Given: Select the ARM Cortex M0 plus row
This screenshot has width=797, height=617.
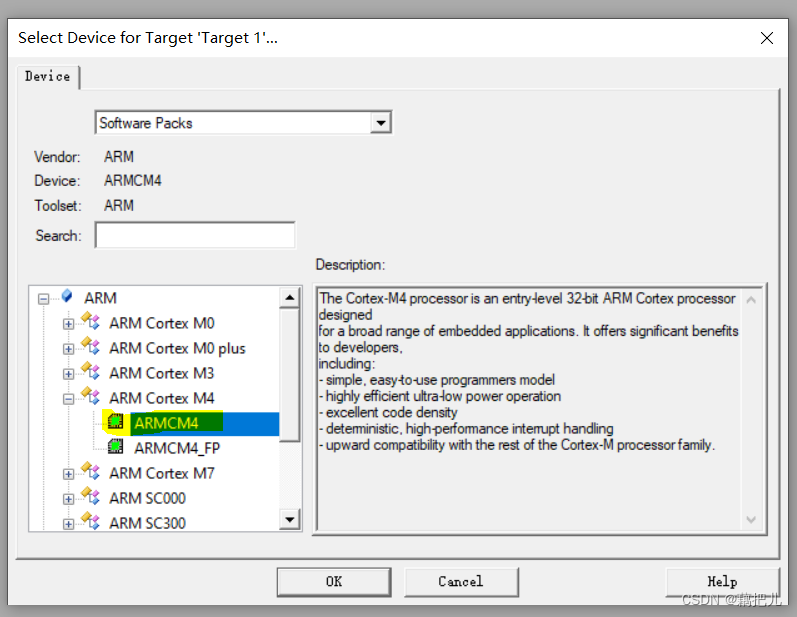Looking at the screenshot, I should pyautogui.click(x=177, y=348).
